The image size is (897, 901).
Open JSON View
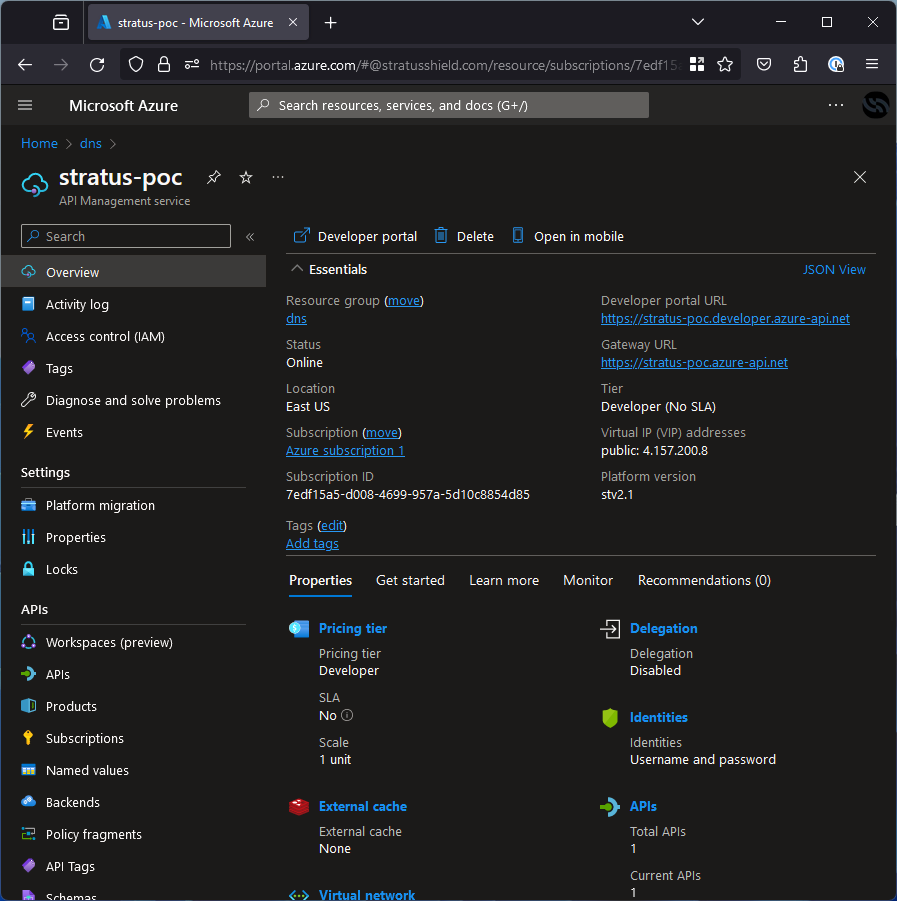[x=834, y=269]
